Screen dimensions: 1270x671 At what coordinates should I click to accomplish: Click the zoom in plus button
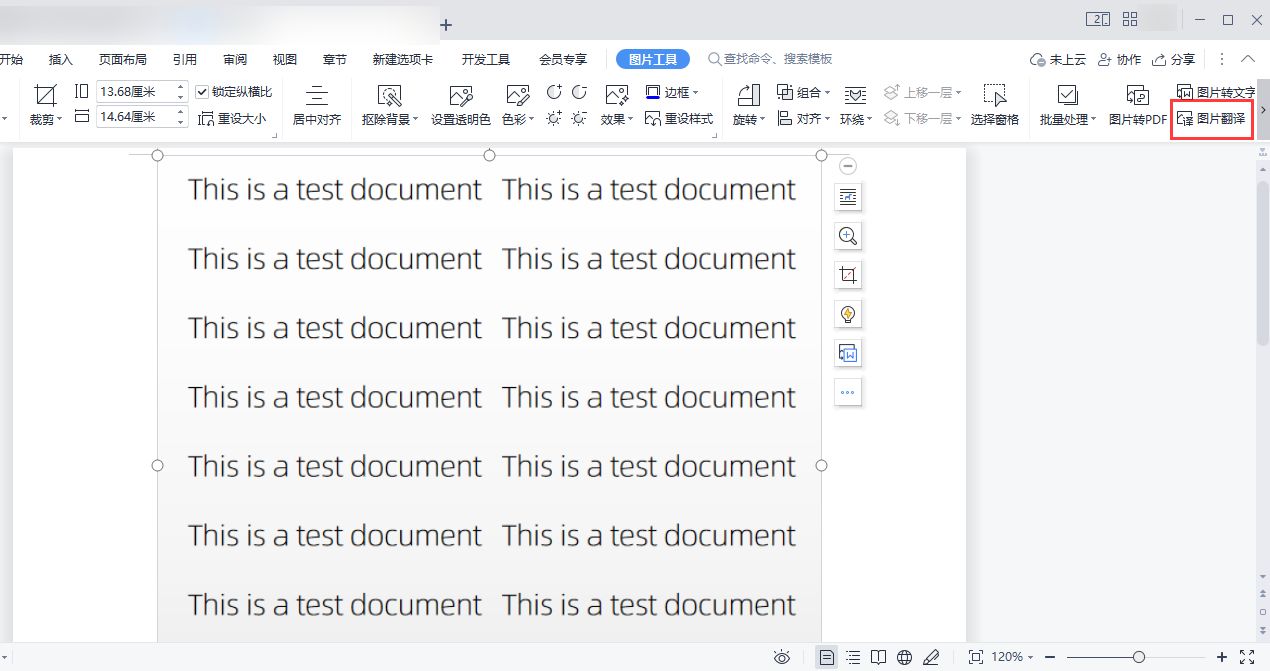tap(1221, 657)
